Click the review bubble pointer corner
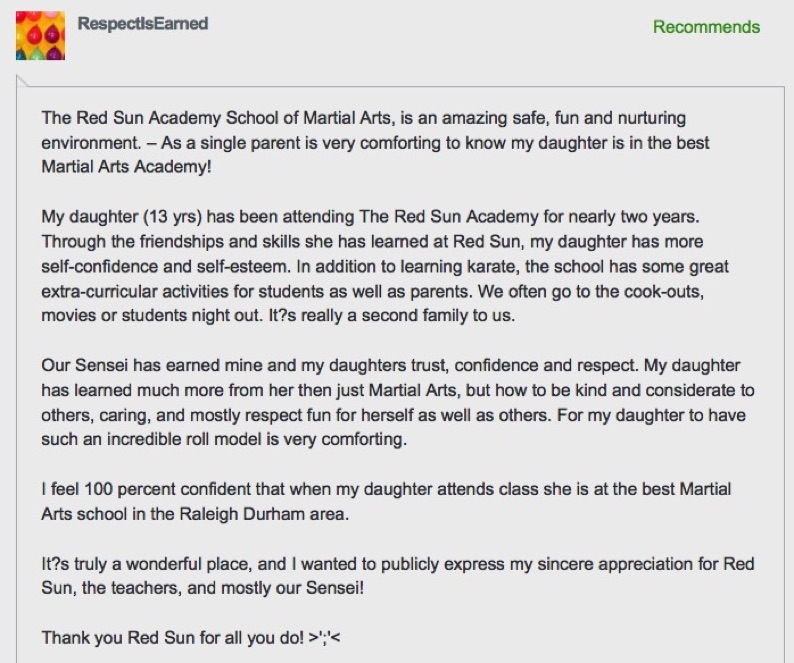This screenshot has width=794, height=663. pyautogui.click(x=23, y=81)
